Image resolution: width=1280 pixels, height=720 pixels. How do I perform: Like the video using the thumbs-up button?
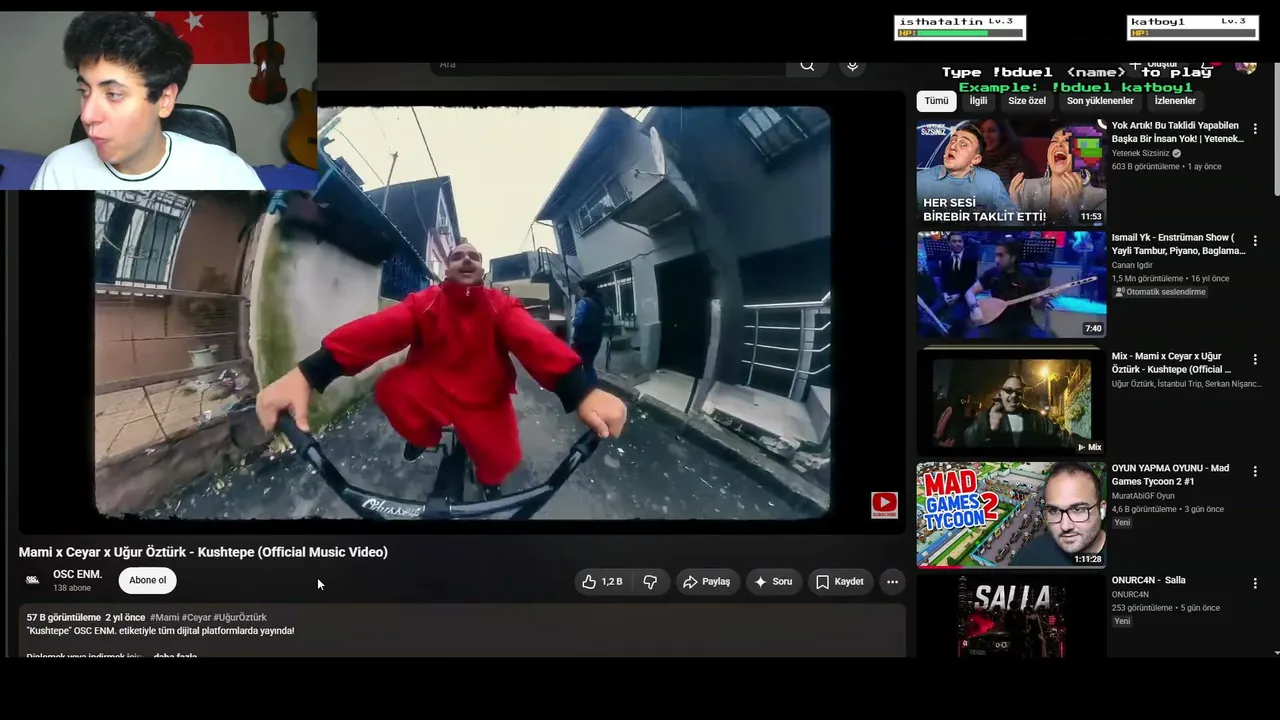pos(603,582)
